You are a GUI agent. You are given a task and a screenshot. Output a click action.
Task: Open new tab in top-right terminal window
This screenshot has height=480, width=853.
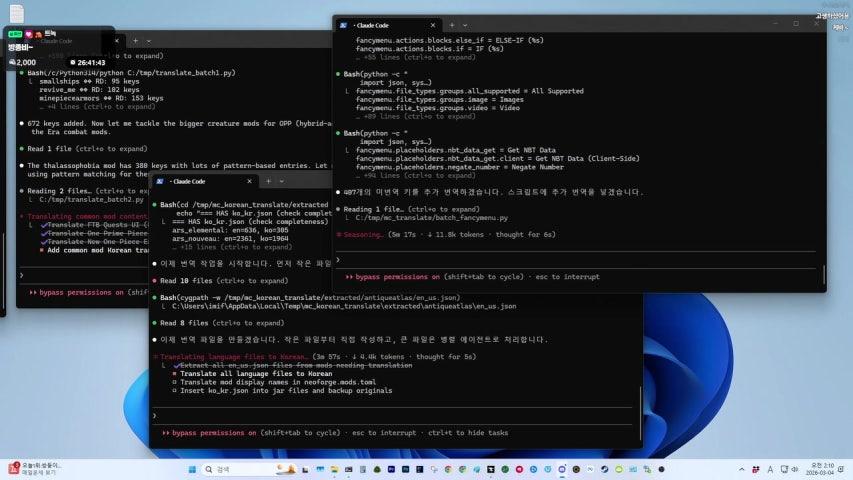point(451,24)
